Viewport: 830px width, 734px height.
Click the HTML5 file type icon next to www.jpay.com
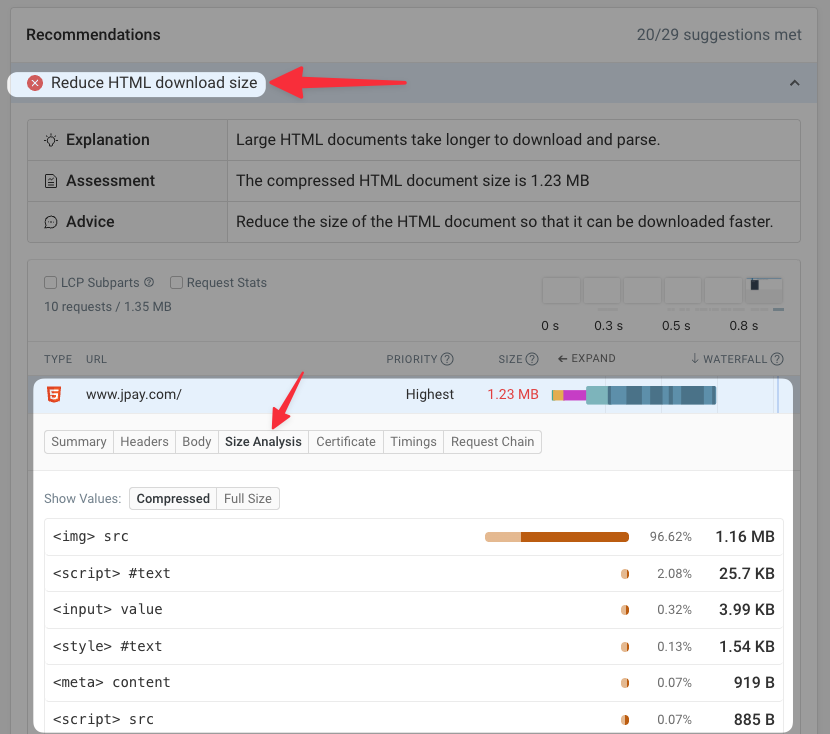click(x=56, y=394)
